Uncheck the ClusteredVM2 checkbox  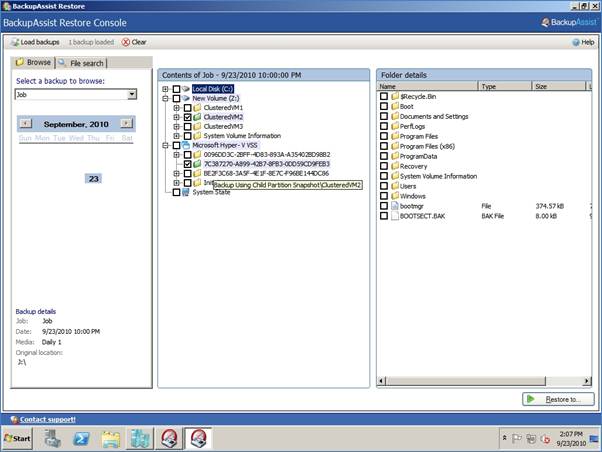187,117
